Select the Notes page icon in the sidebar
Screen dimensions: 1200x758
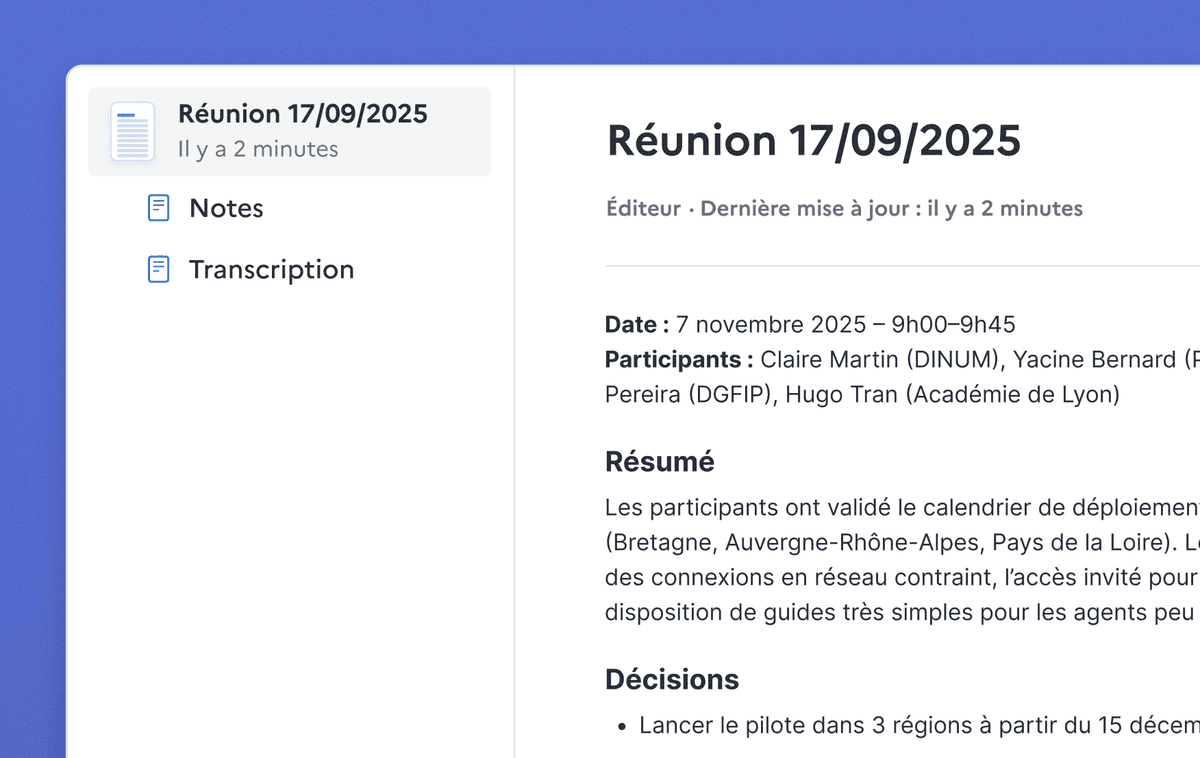158,207
